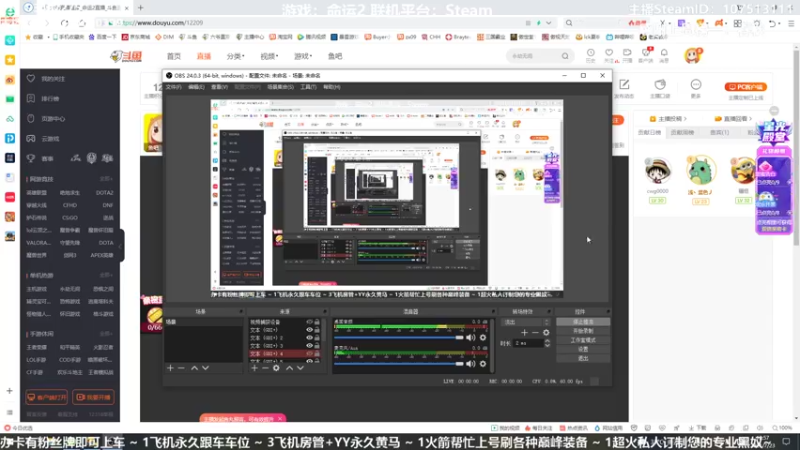Toggle lock on 文本 (GDI+) 2 source

[x=317, y=338]
